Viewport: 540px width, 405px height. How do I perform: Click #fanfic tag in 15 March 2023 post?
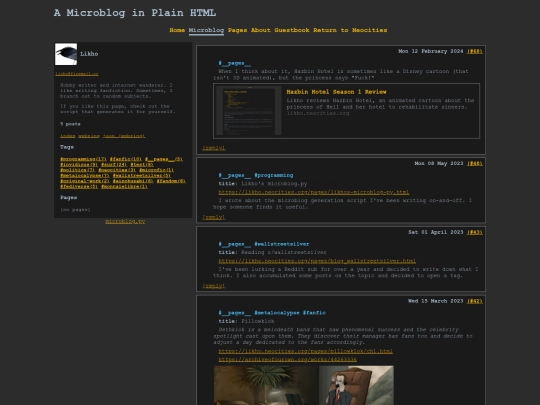click(314, 313)
